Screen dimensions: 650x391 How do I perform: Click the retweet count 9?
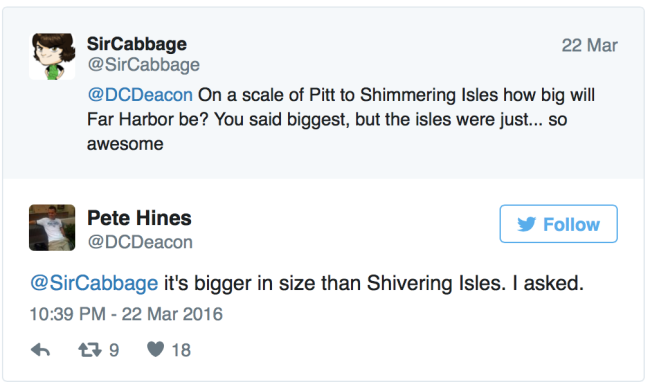[114, 350]
